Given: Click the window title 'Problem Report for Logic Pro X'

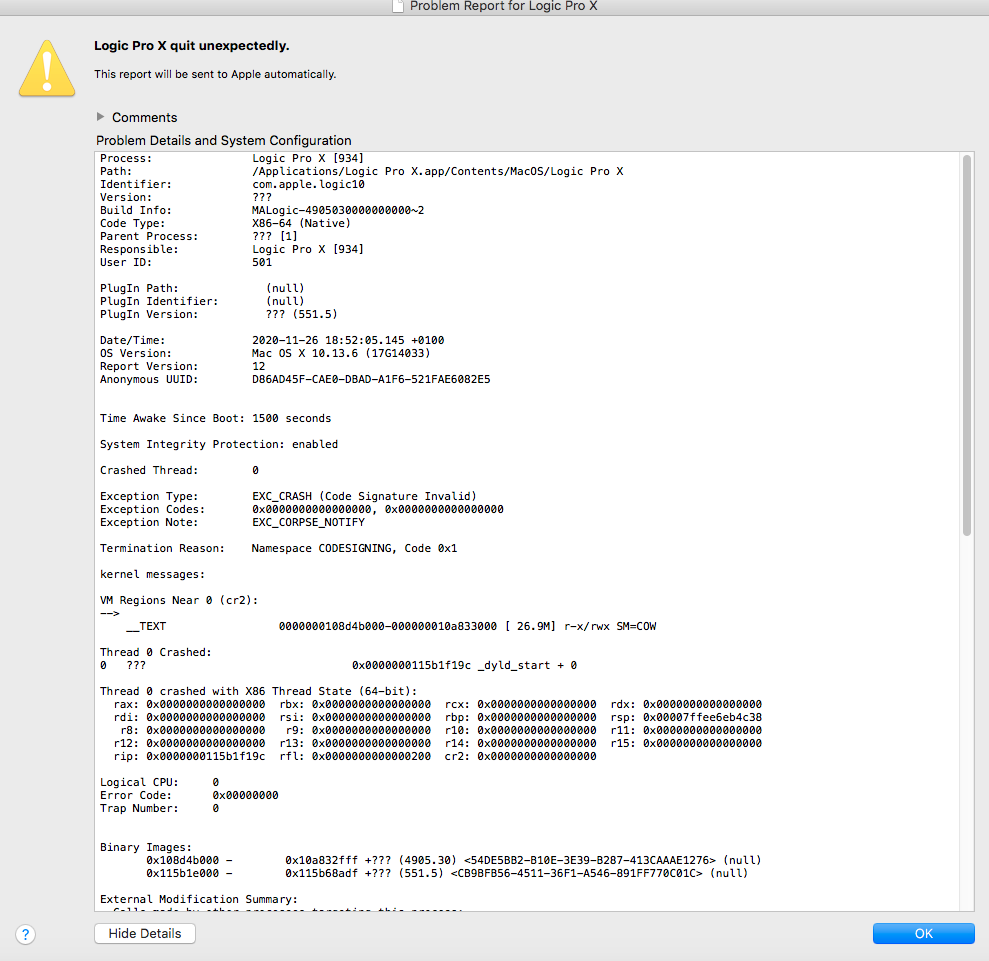Looking at the screenshot, I should click(503, 6).
